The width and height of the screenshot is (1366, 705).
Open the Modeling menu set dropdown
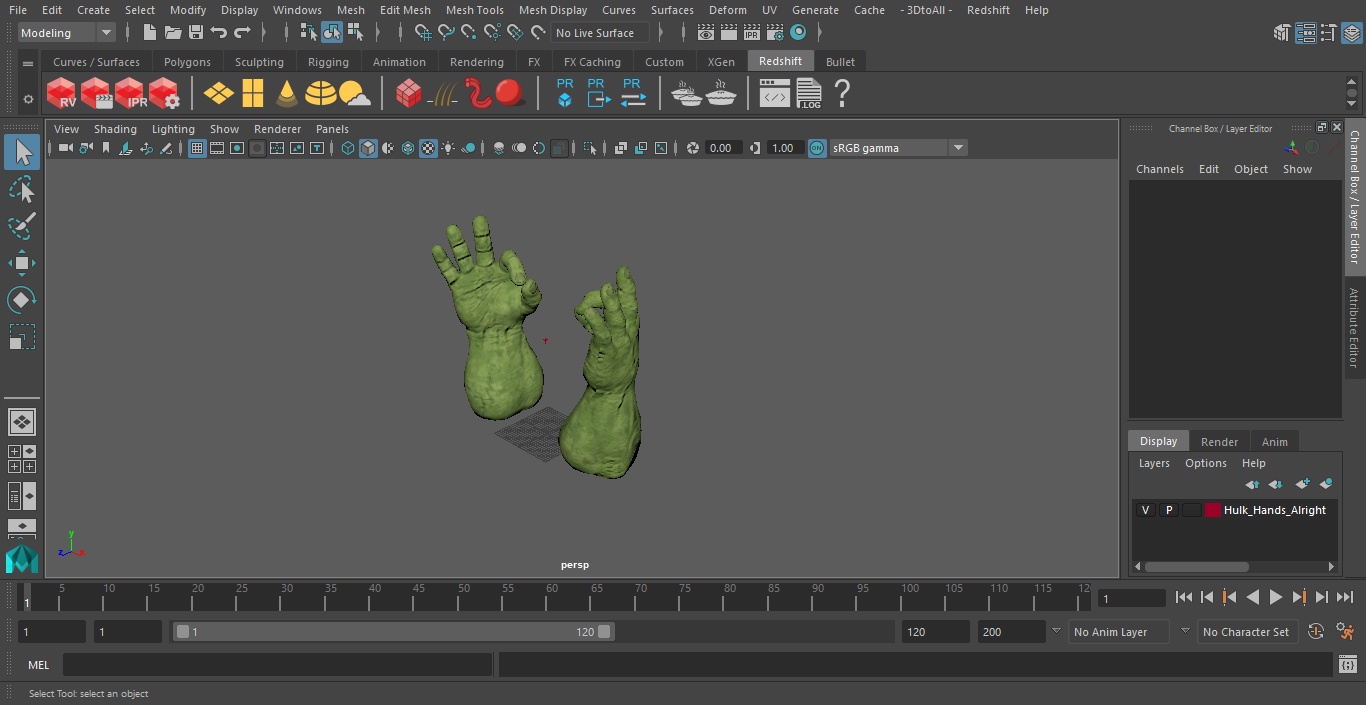[x=66, y=33]
